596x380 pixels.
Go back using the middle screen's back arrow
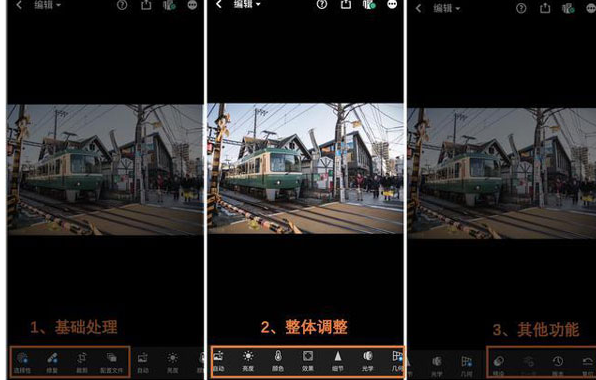pyautogui.click(x=219, y=5)
